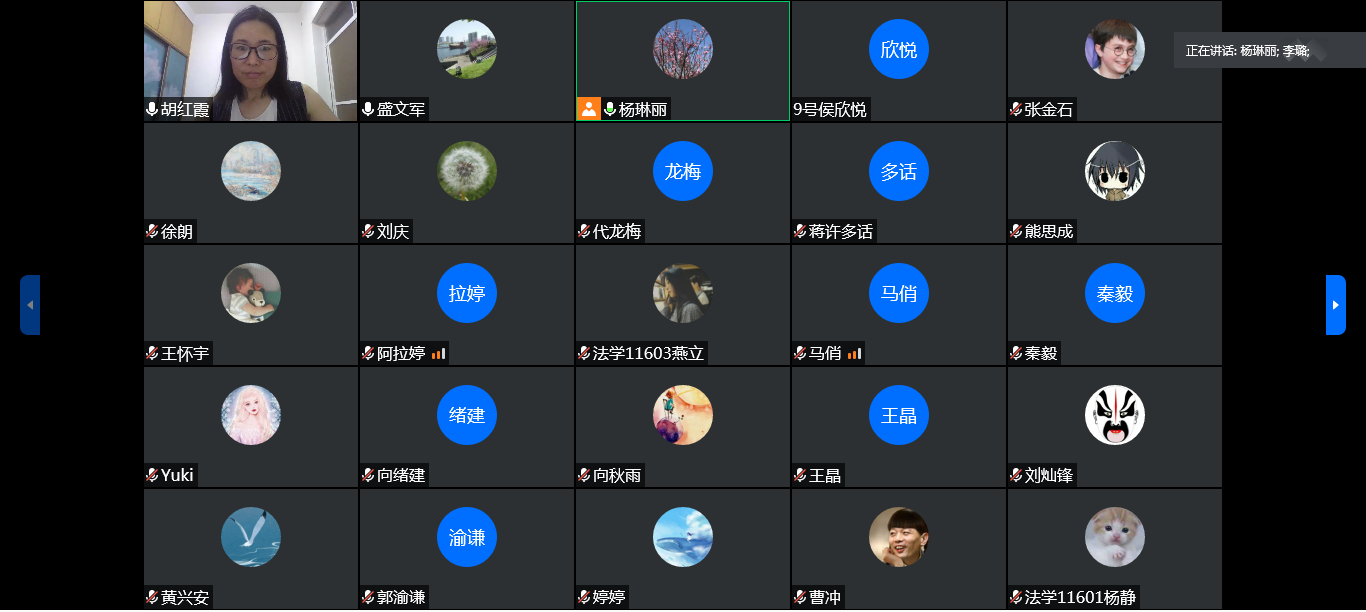Select the 欣悦 blue avatar tile
Viewport: 1366px width, 612px height.
pyautogui.click(x=899, y=49)
